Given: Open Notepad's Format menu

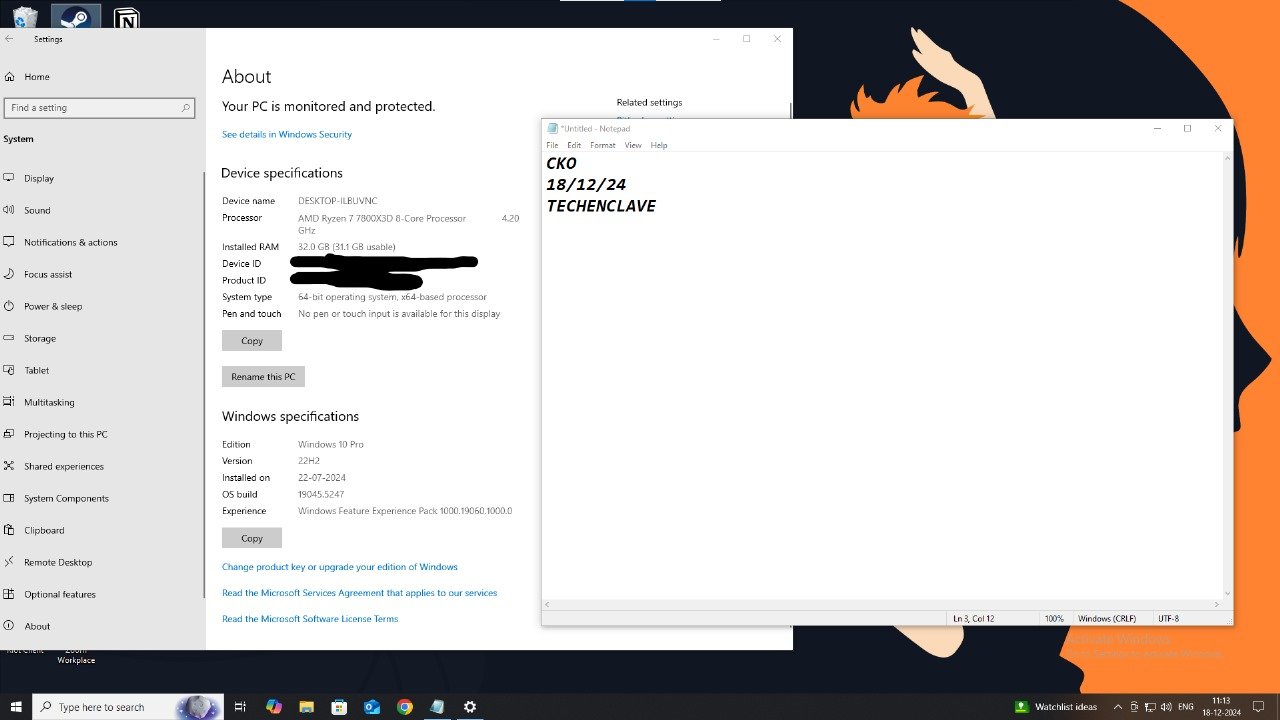Looking at the screenshot, I should pyautogui.click(x=602, y=145).
